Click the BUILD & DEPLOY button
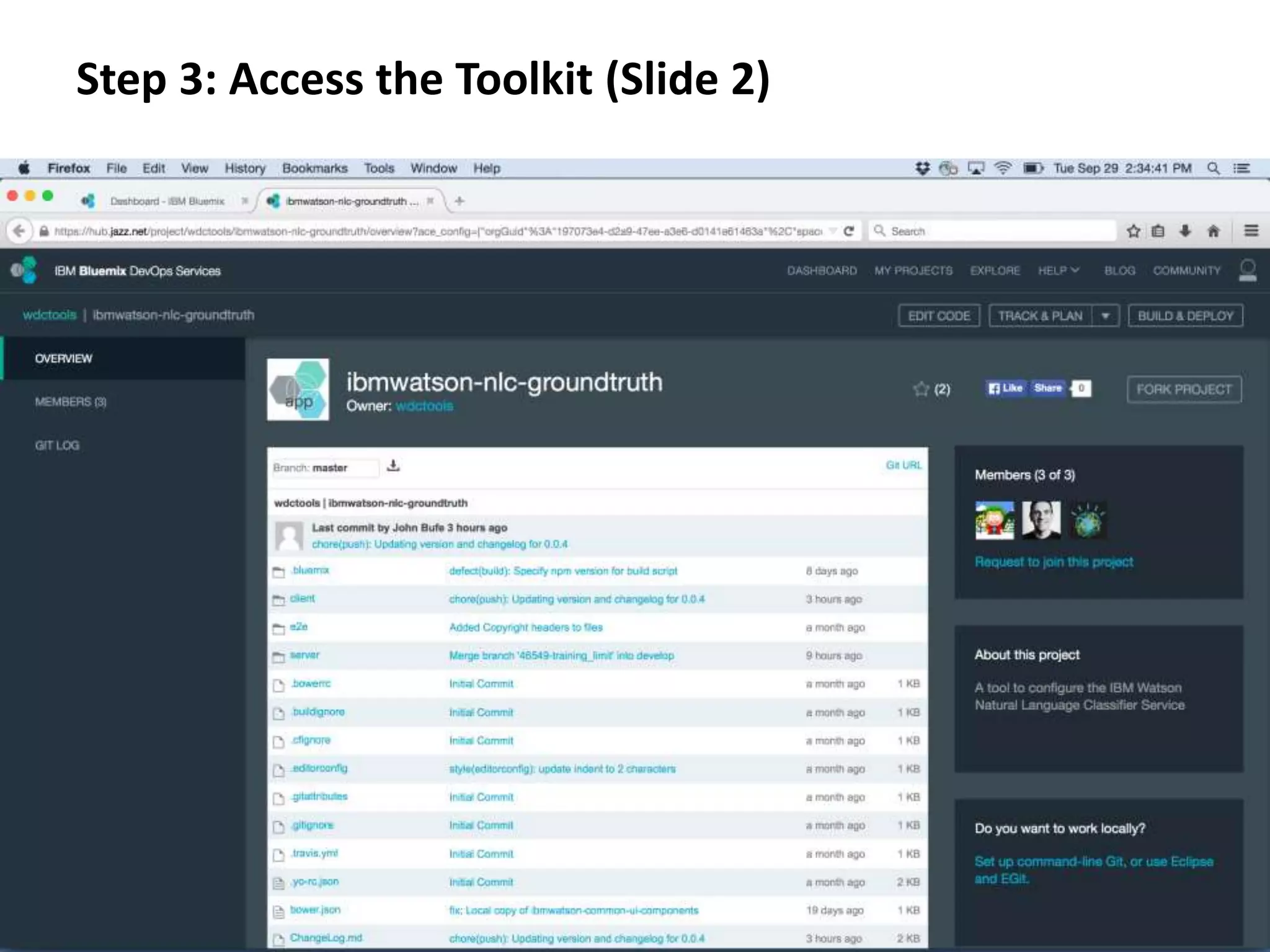 (x=1186, y=316)
